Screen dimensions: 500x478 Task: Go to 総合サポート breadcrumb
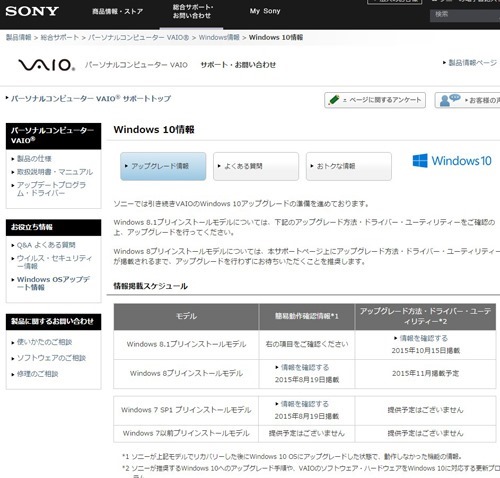click(60, 37)
